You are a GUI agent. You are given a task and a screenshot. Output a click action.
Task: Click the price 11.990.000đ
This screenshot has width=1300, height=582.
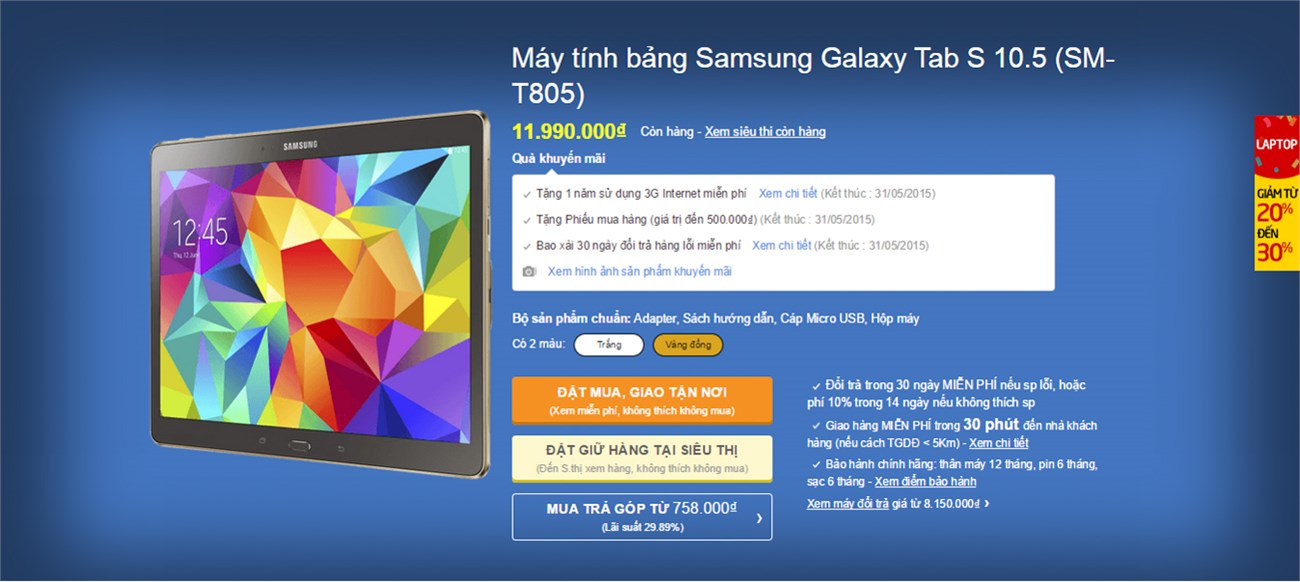(x=569, y=131)
